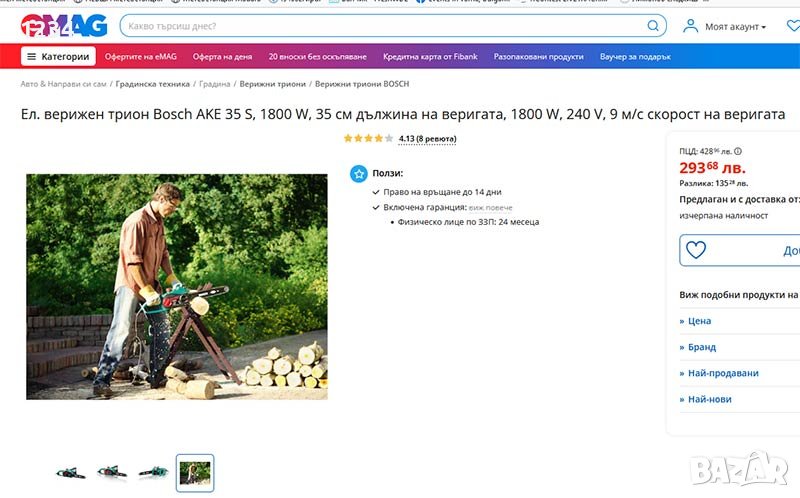
Task: Open the 4.13 (8 ревюта) reviews link
Action: tap(427, 139)
